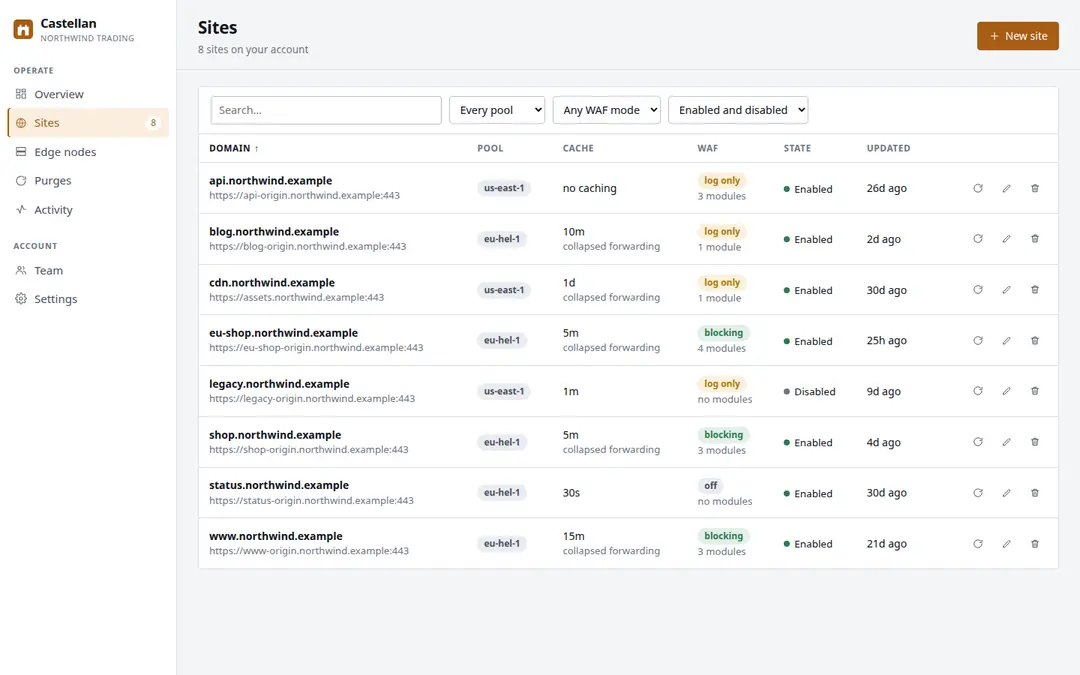The image size is (1080, 675).
Task: Delete the legacy.northwind.example site
Action: pos(1035,391)
